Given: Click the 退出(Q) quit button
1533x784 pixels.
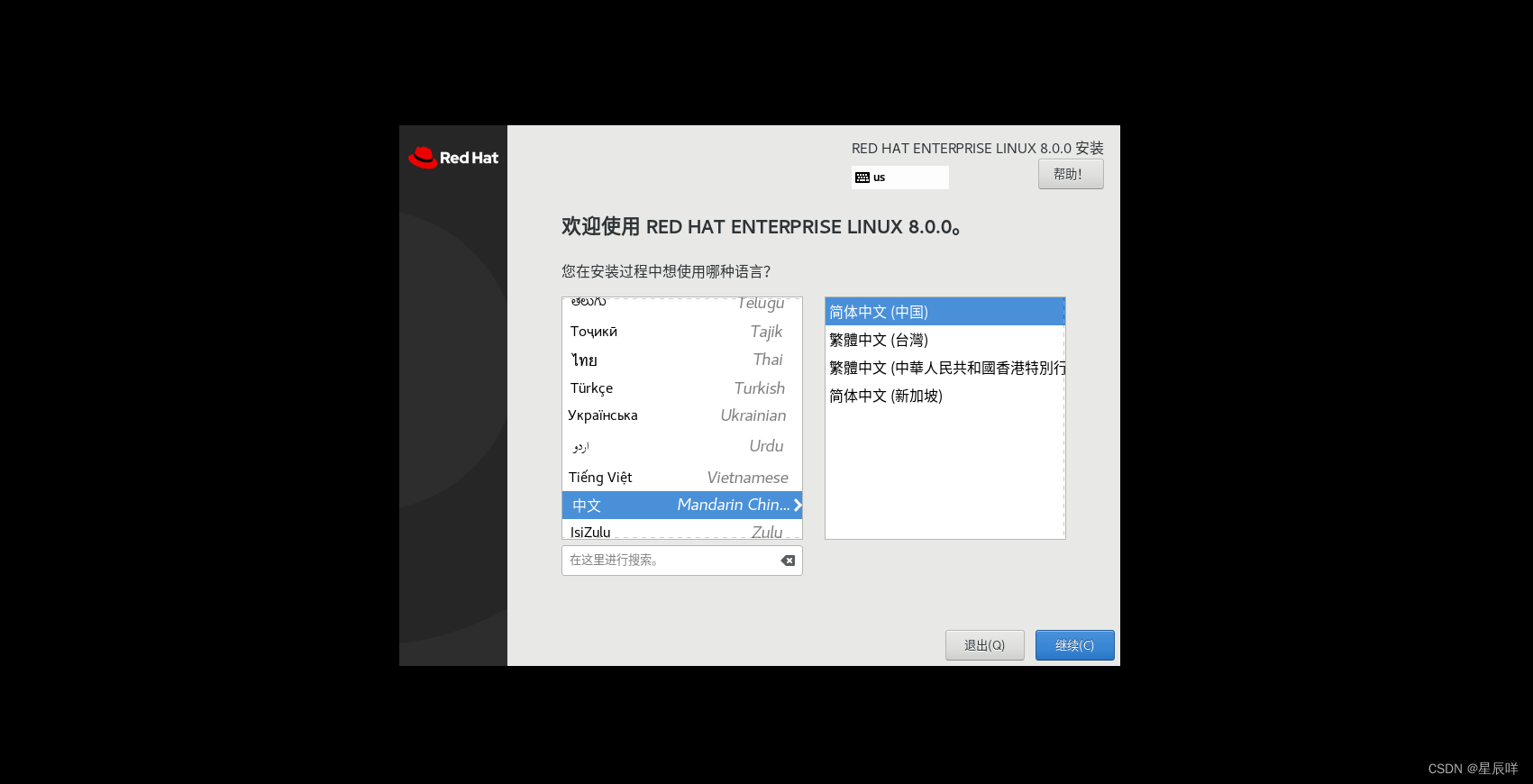Looking at the screenshot, I should click(x=984, y=645).
